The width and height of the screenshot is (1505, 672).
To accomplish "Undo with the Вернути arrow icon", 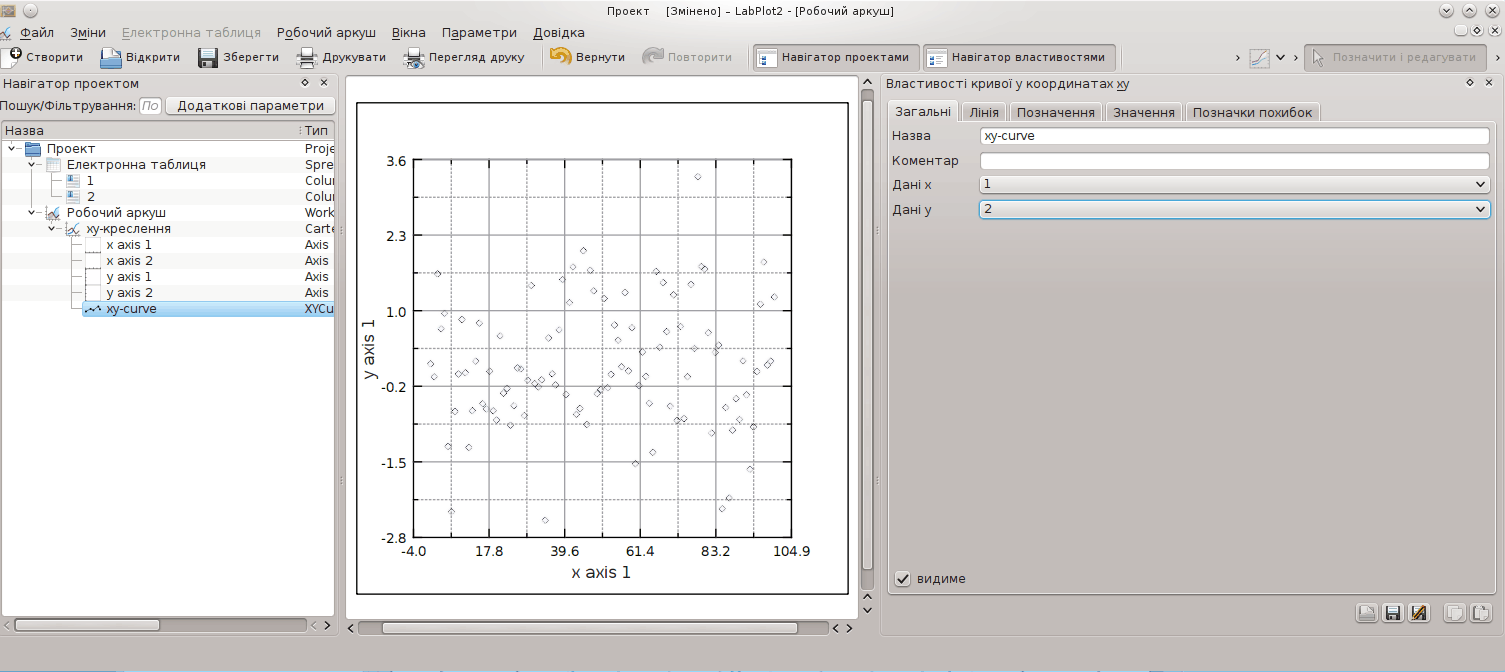I will click(561, 57).
